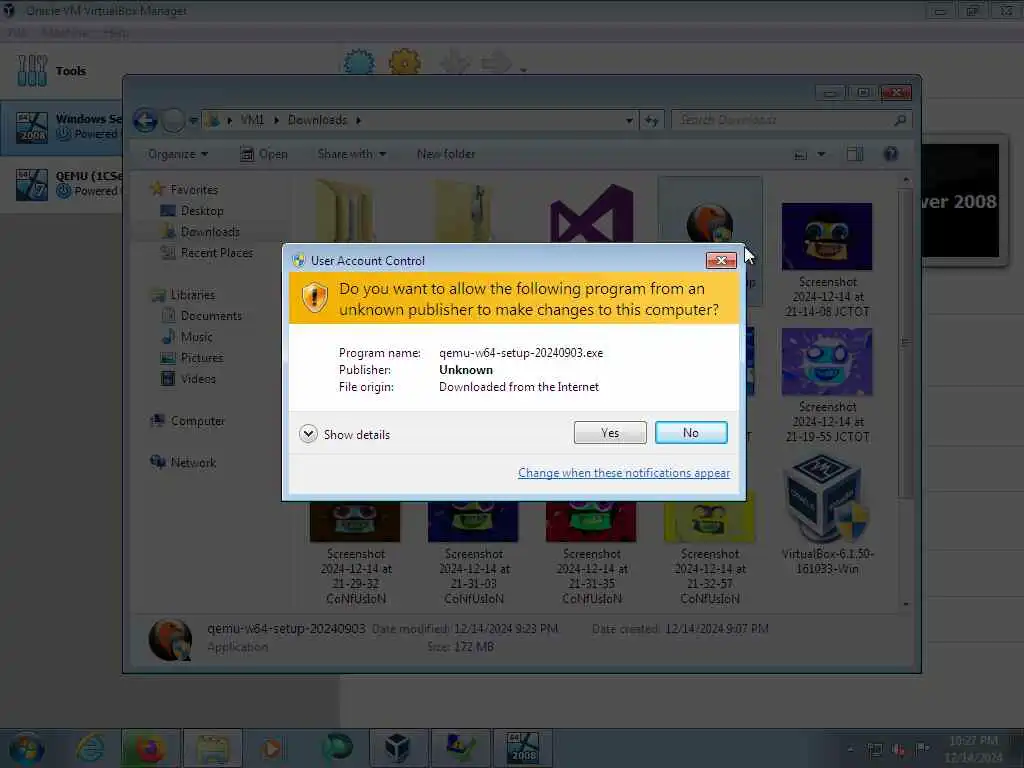Select QEMU VM entry in VirtualBox
The height and width of the screenshot is (768, 1024).
(62, 184)
